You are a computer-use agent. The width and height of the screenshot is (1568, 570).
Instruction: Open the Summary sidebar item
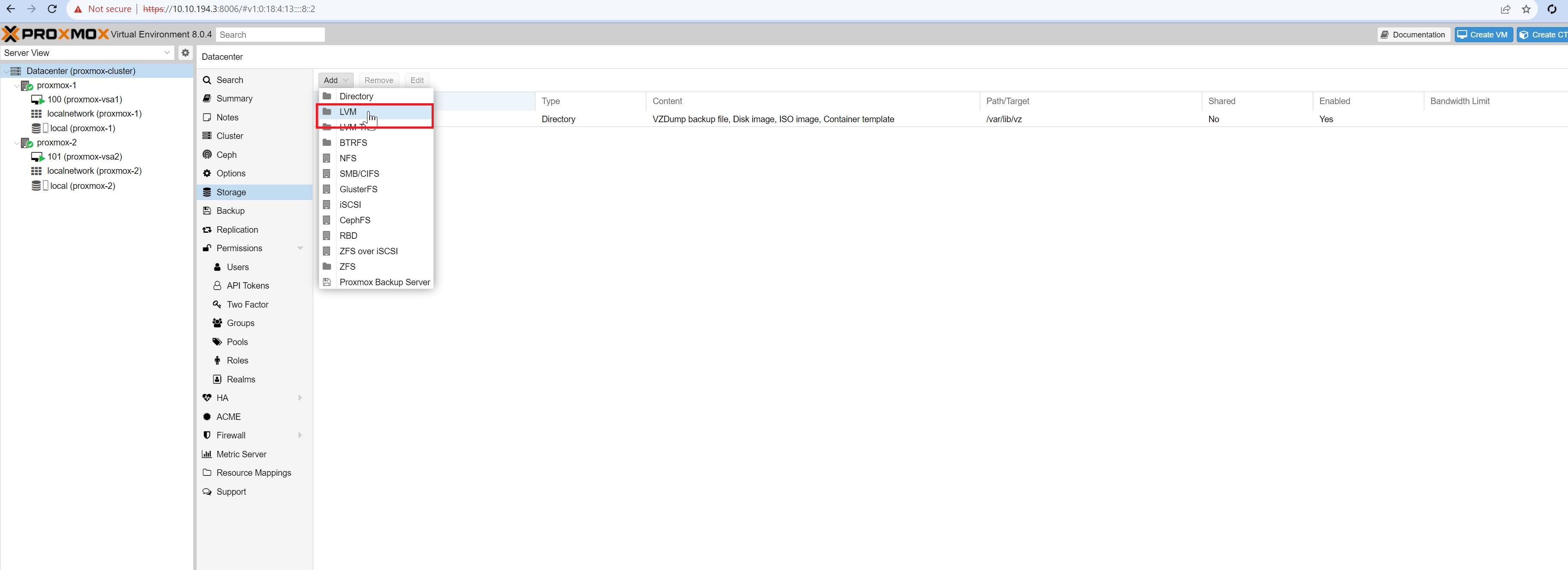(x=254, y=99)
